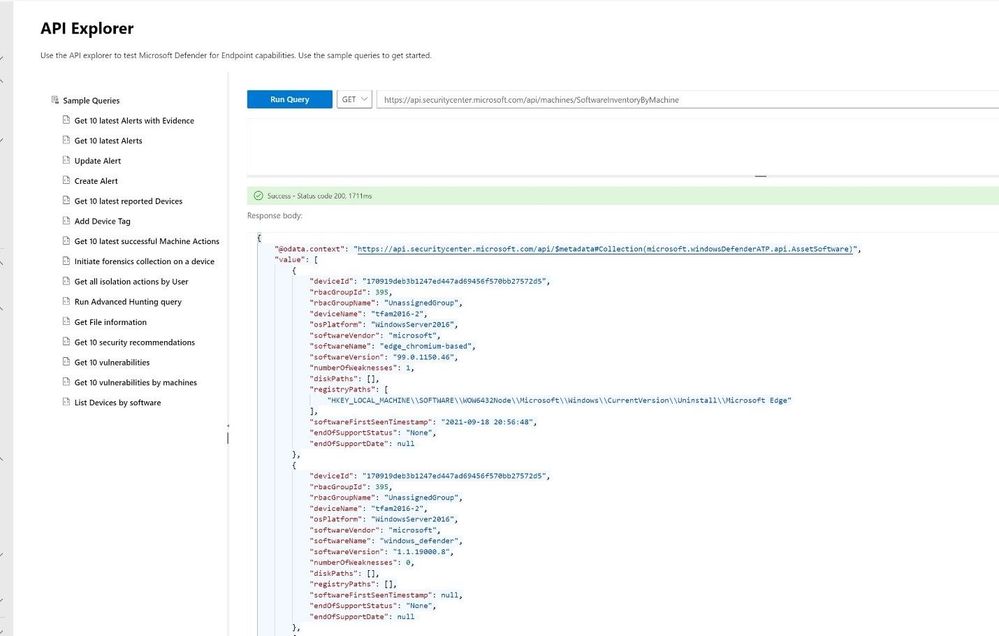Click the Sample Queries list icon
Viewport: 999px width, 636px height.
[55, 99]
